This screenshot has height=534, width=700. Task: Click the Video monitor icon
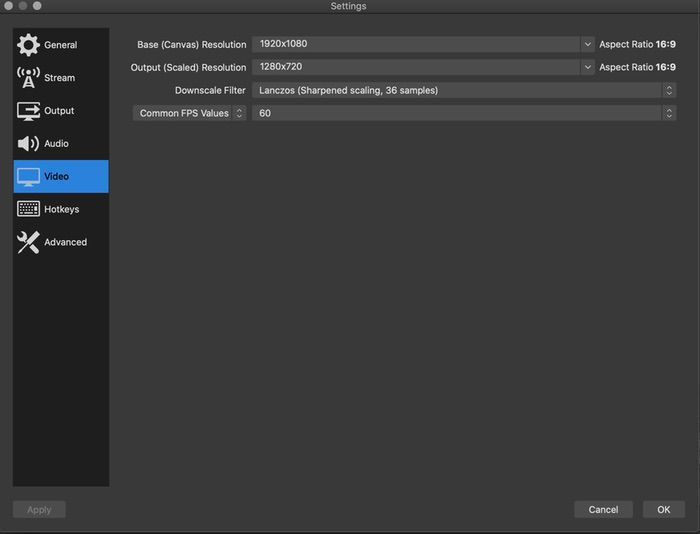[x=28, y=177]
